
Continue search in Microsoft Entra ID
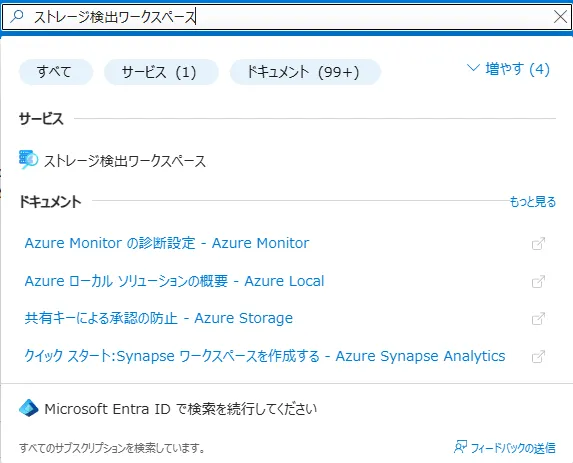[x=181, y=409]
